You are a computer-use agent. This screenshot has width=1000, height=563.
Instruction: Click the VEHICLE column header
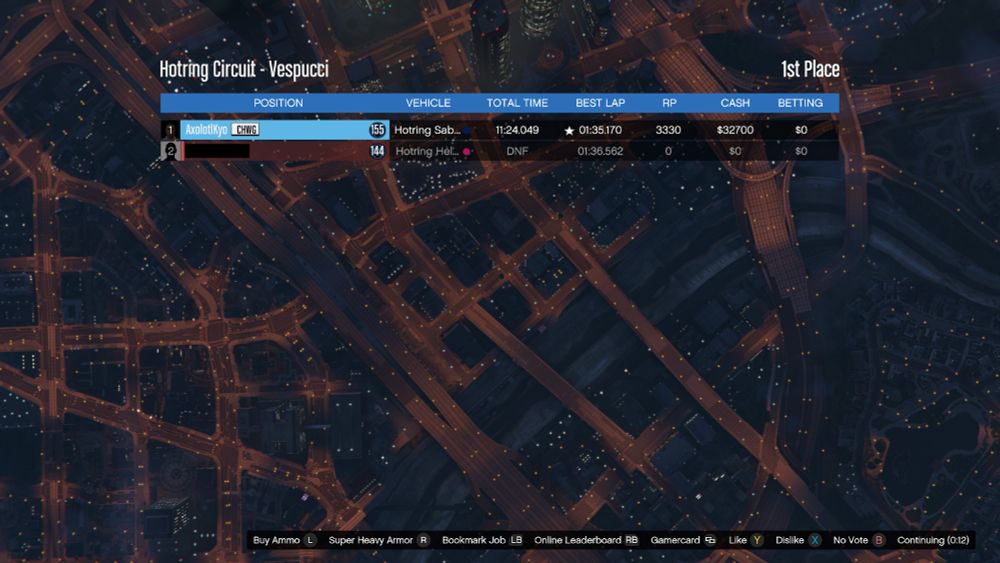point(428,103)
